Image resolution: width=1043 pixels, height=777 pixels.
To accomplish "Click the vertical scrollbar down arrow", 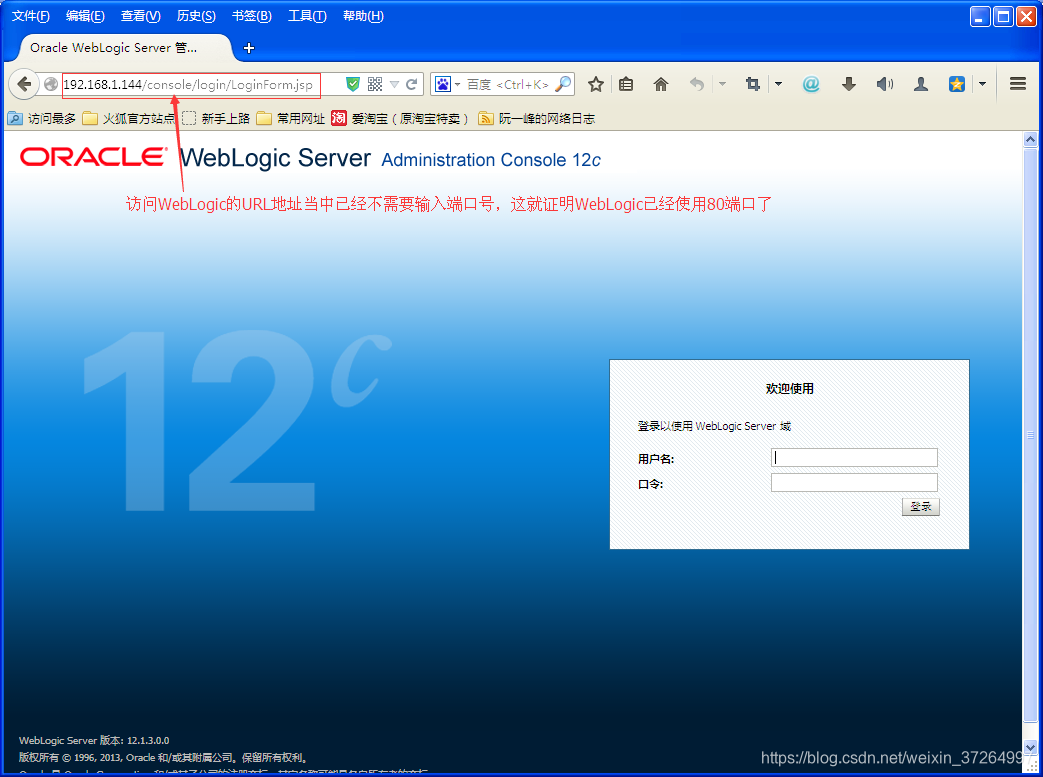I will tap(1030, 748).
